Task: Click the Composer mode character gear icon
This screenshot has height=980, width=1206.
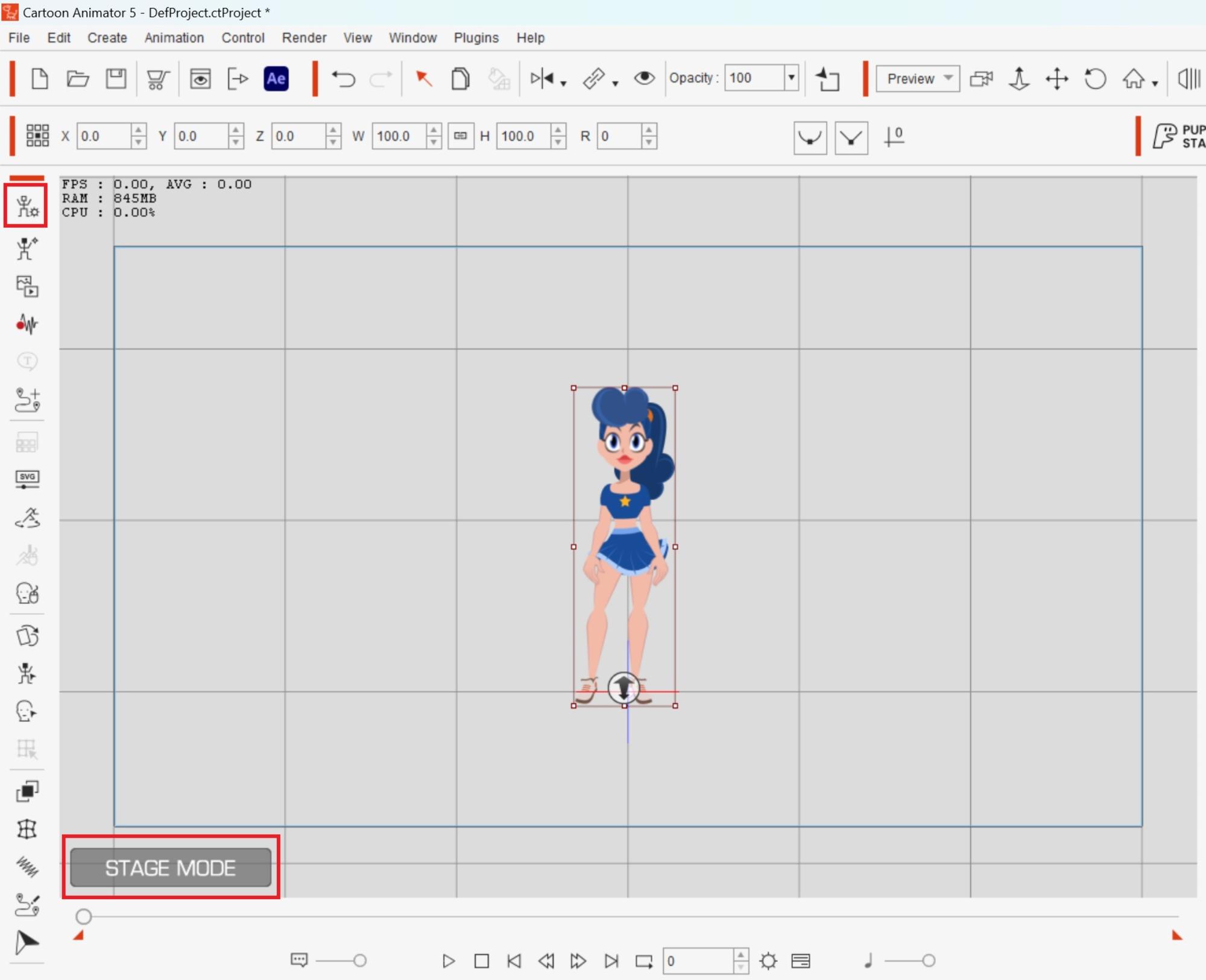Action: pos(27,206)
